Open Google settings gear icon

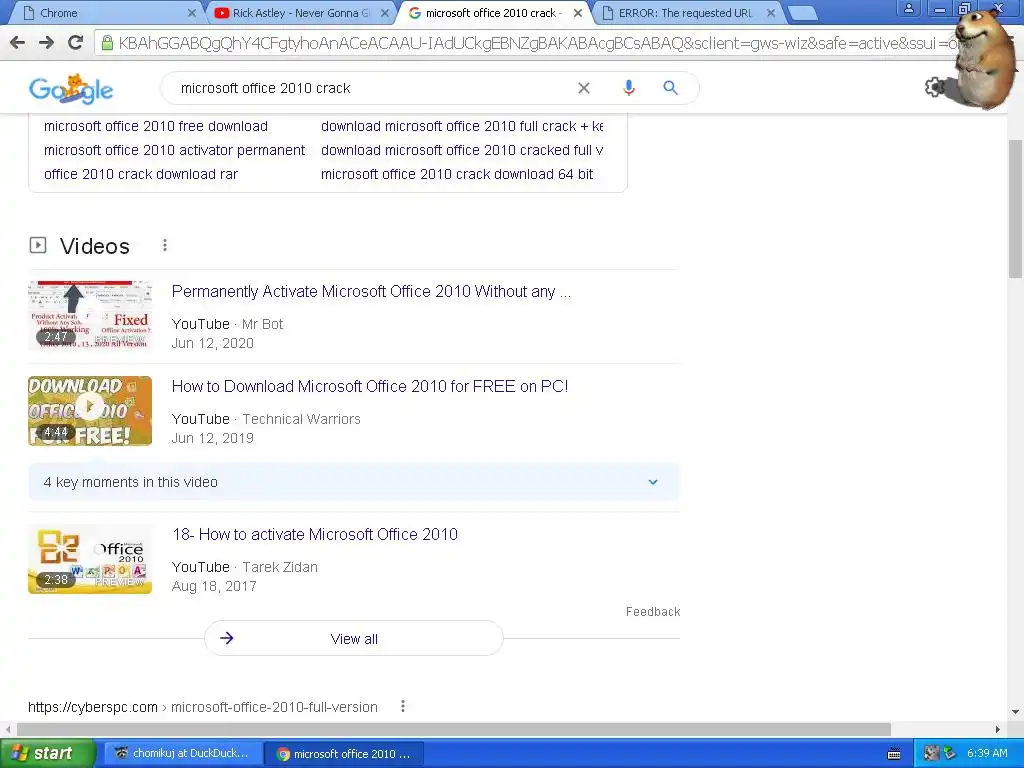[935, 87]
